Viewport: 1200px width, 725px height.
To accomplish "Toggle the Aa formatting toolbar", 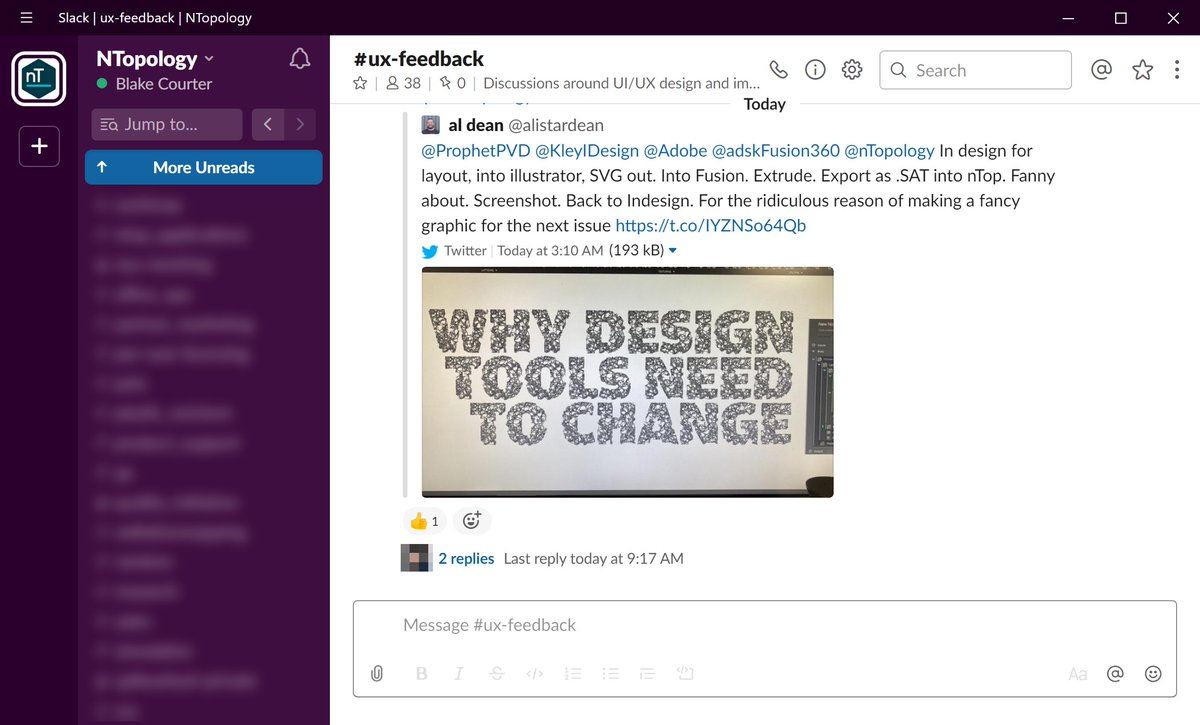I will pyautogui.click(x=1078, y=674).
